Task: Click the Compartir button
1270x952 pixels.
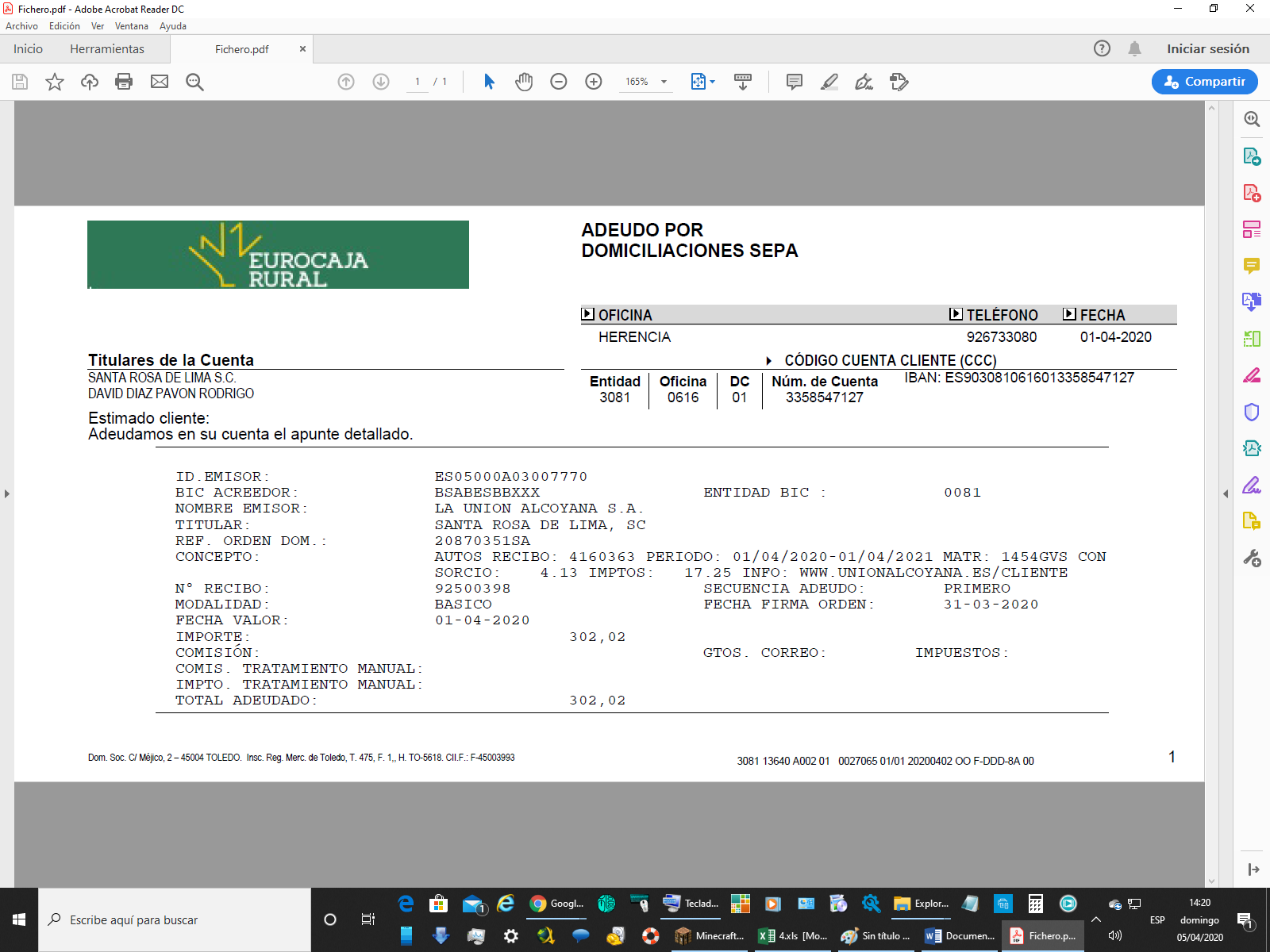Action: point(1204,82)
